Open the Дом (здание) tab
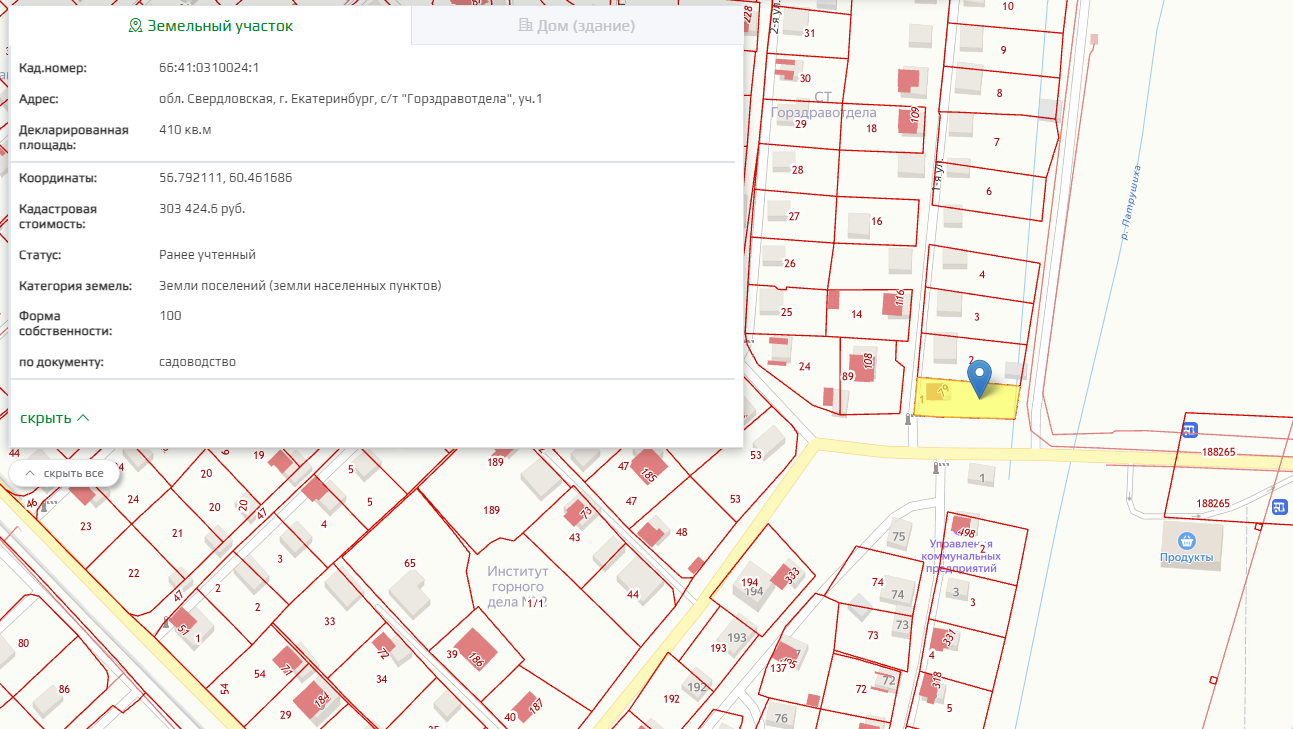1293x729 pixels. tap(576, 26)
